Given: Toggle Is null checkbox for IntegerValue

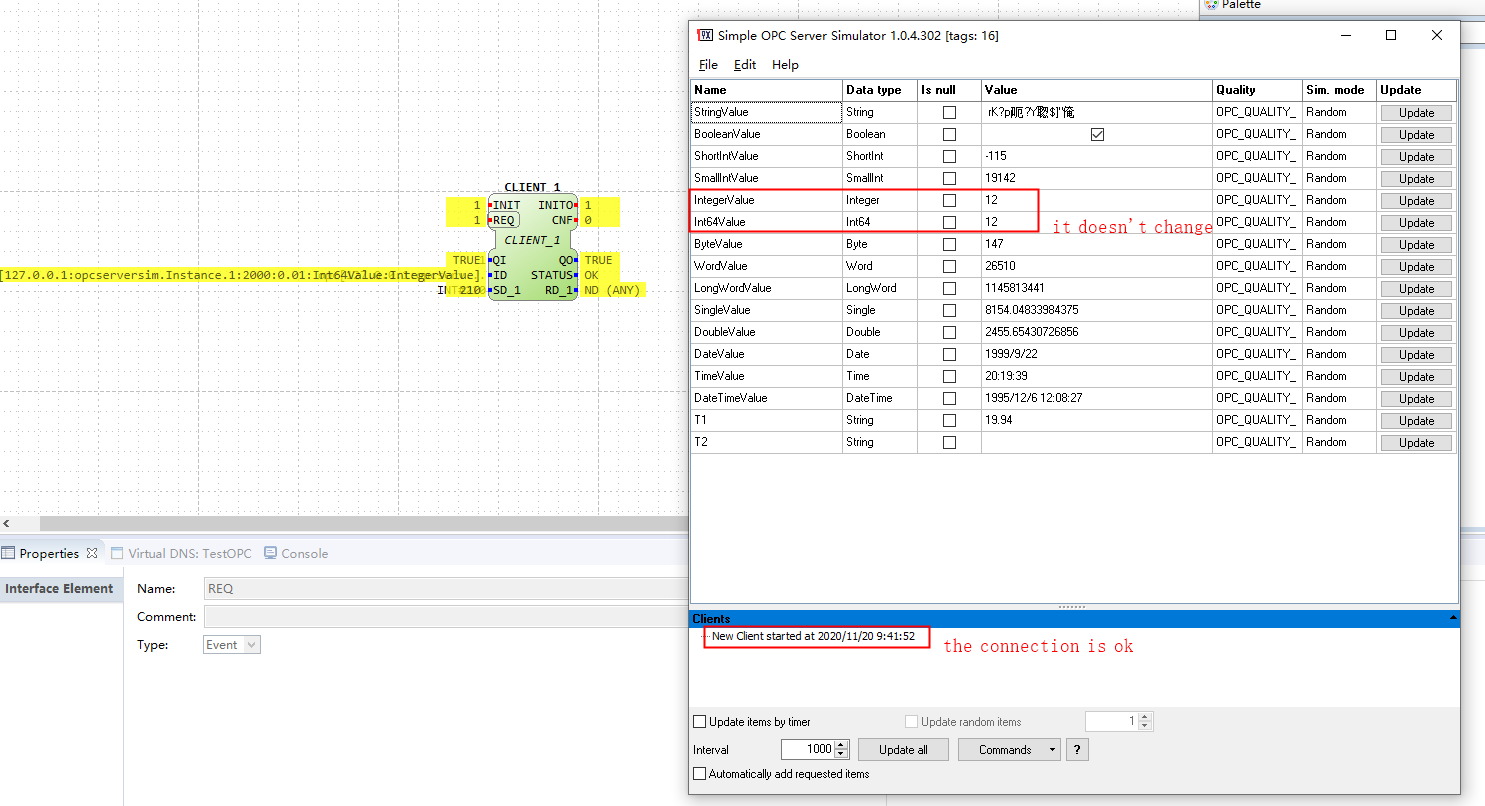Looking at the screenshot, I should 949,201.
